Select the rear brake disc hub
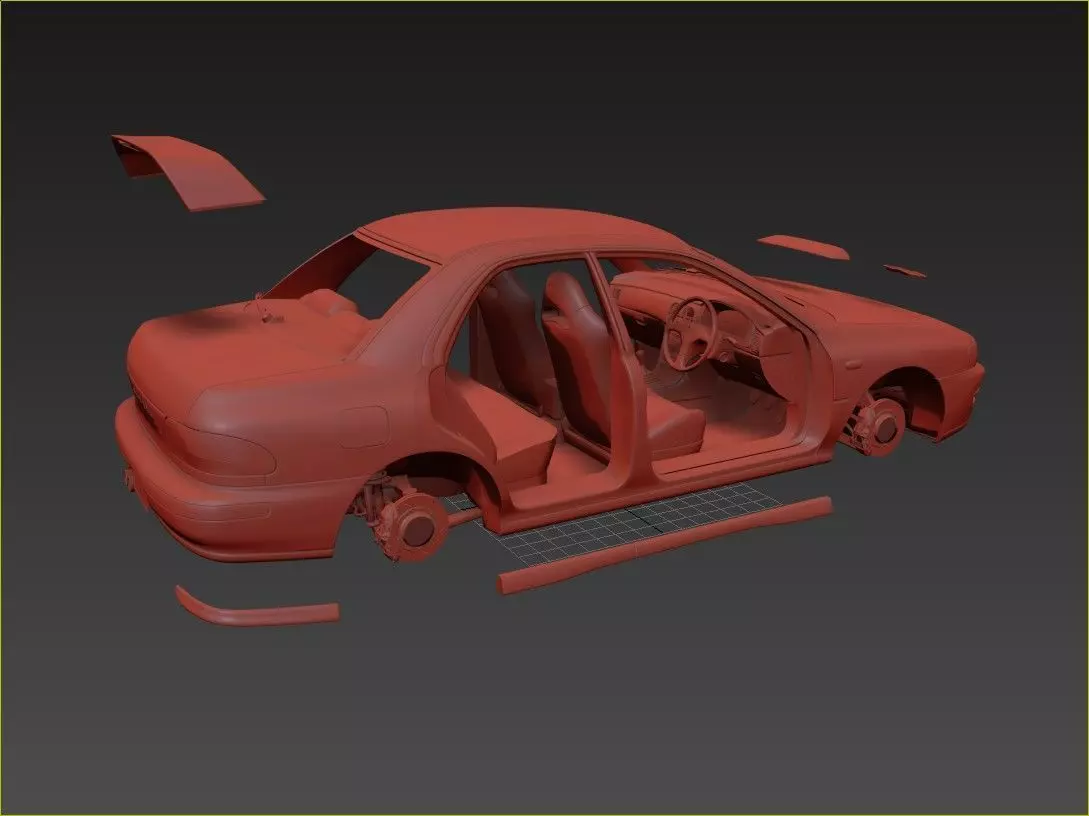The image size is (1089, 816). point(415,528)
